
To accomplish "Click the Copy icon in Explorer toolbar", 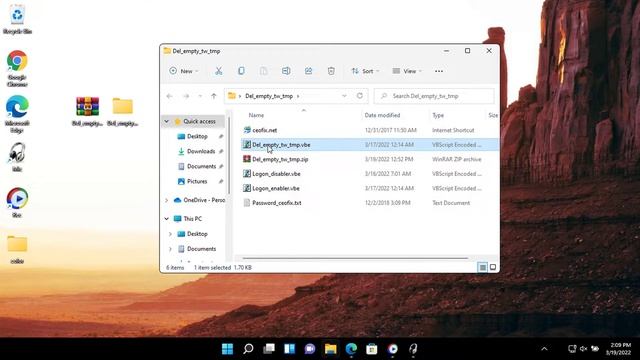I will coord(241,71).
